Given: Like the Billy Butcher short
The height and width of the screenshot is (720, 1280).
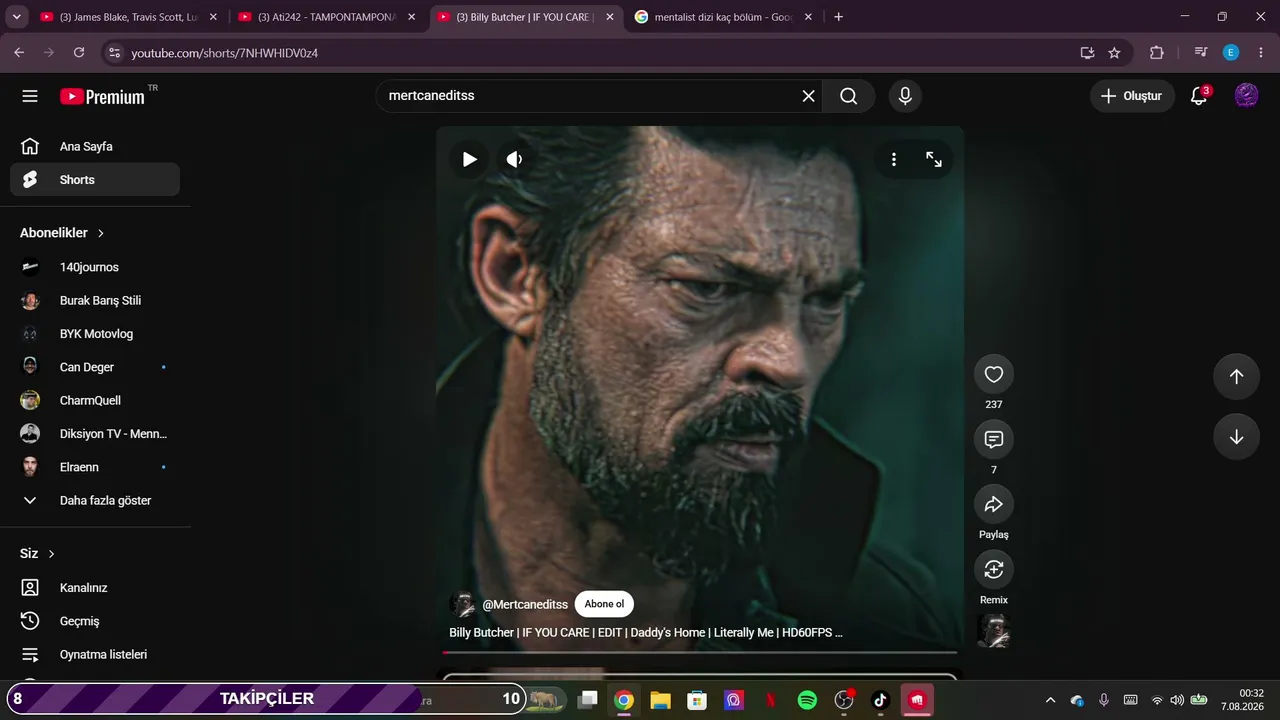Looking at the screenshot, I should 994,375.
